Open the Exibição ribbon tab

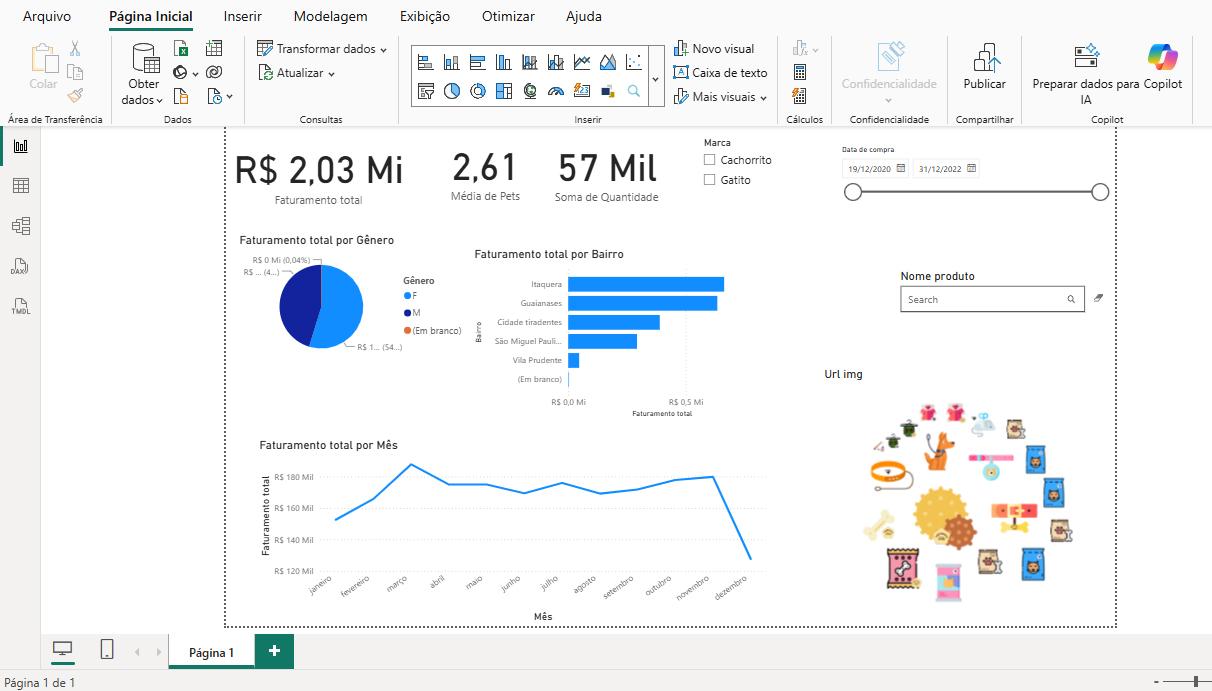(x=425, y=16)
